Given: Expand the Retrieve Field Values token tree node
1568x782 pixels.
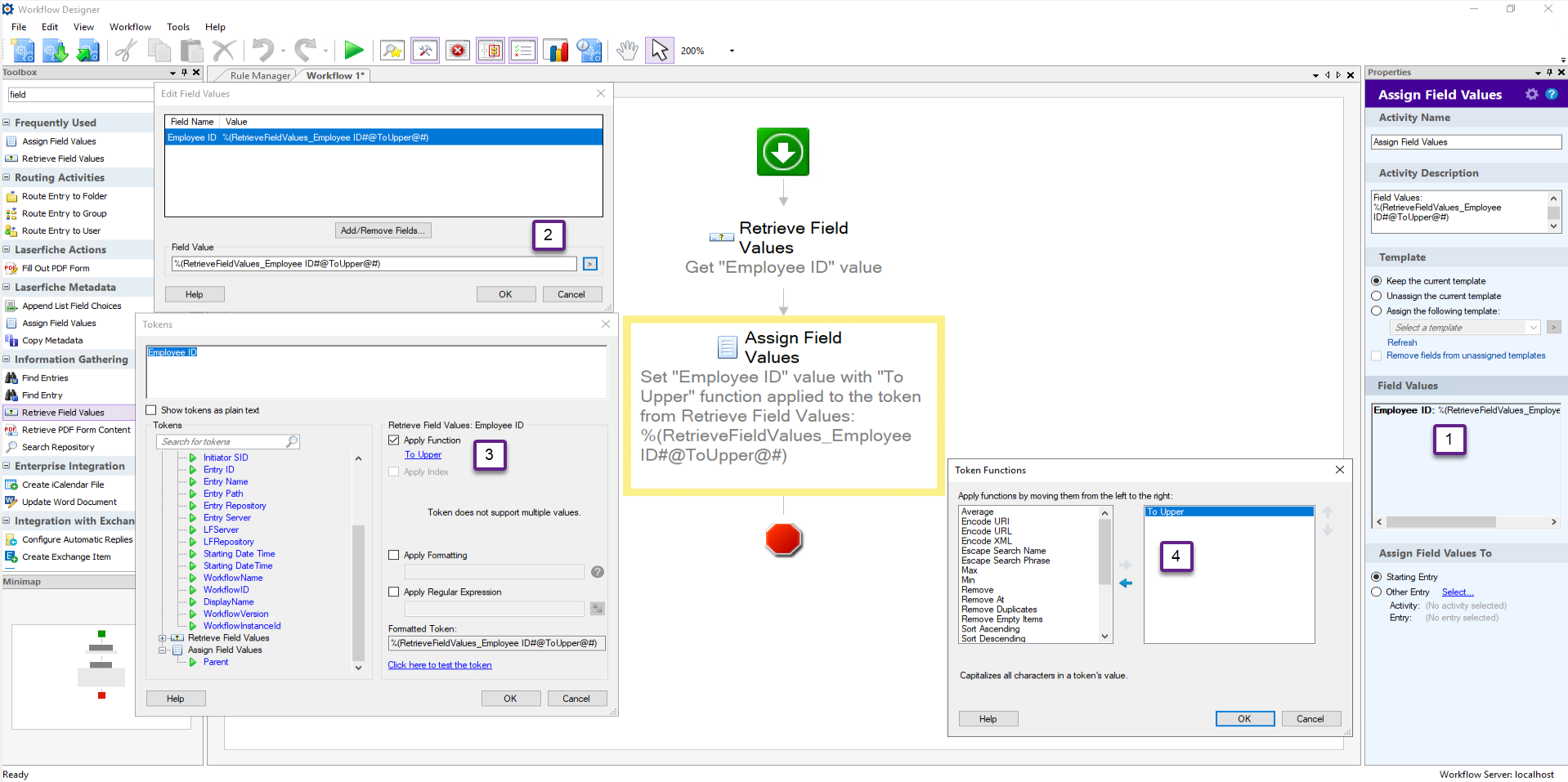Looking at the screenshot, I should coord(162,638).
